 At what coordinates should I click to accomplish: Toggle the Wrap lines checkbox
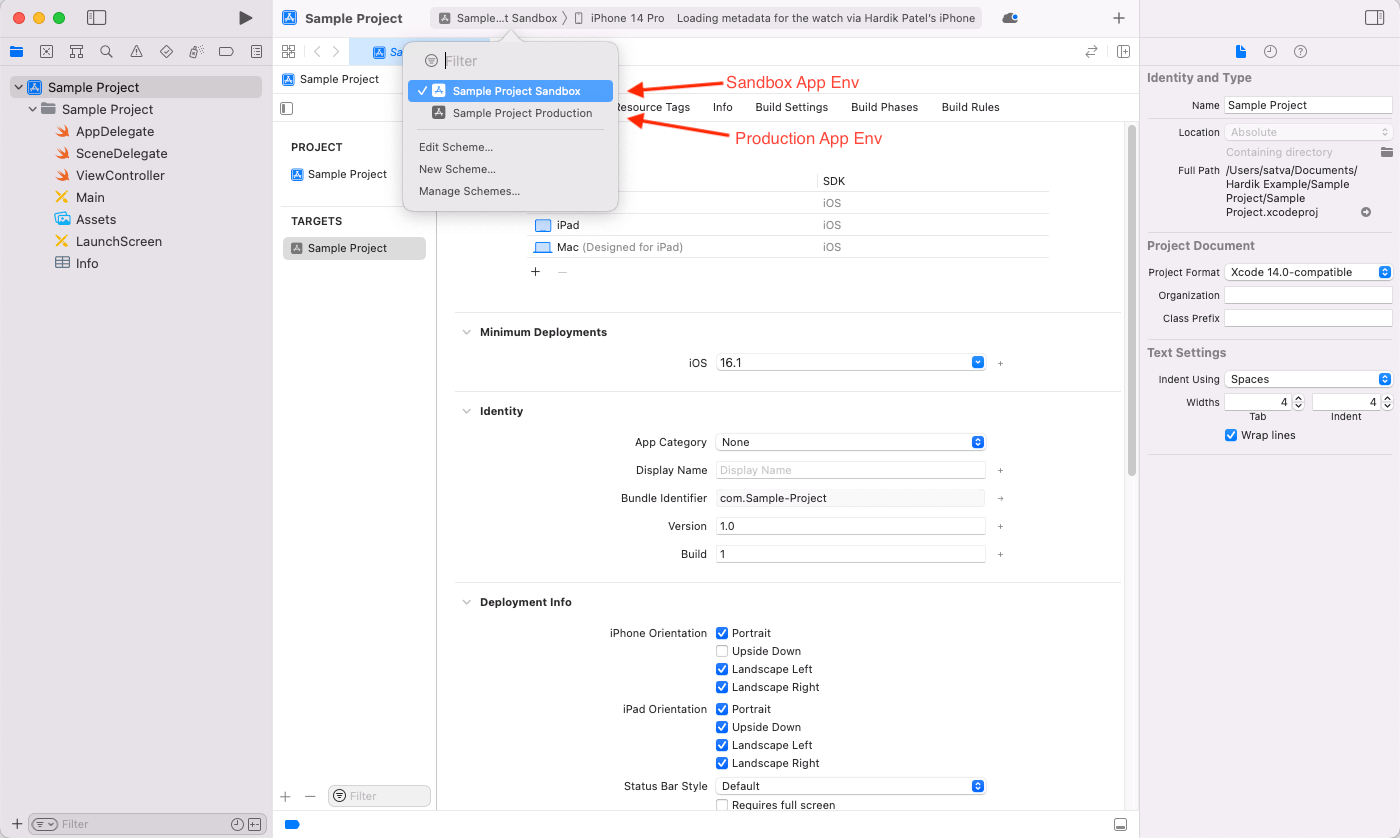(1231, 435)
